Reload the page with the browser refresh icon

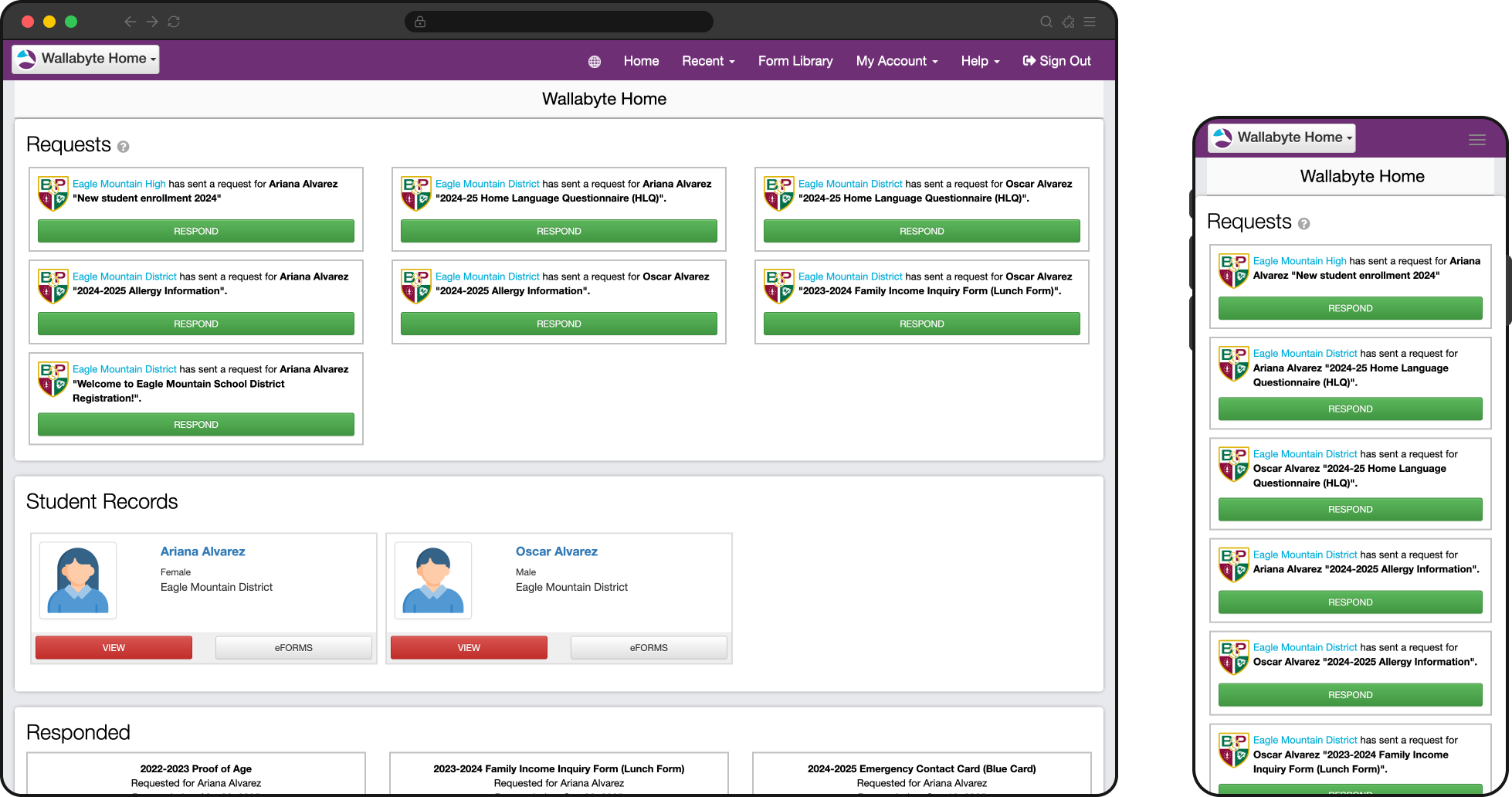click(x=174, y=22)
